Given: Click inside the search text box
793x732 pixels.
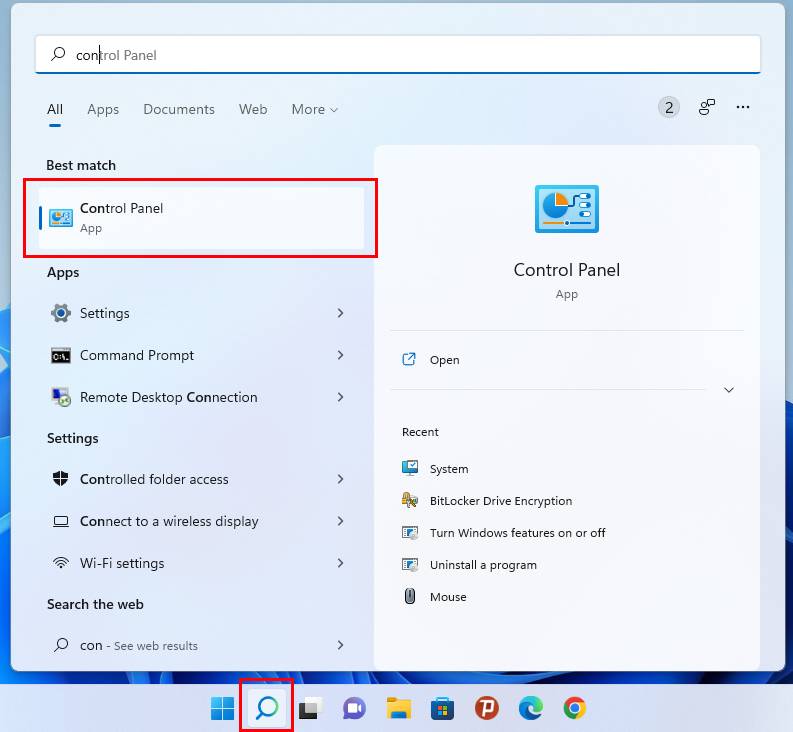Looking at the screenshot, I should (400, 55).
